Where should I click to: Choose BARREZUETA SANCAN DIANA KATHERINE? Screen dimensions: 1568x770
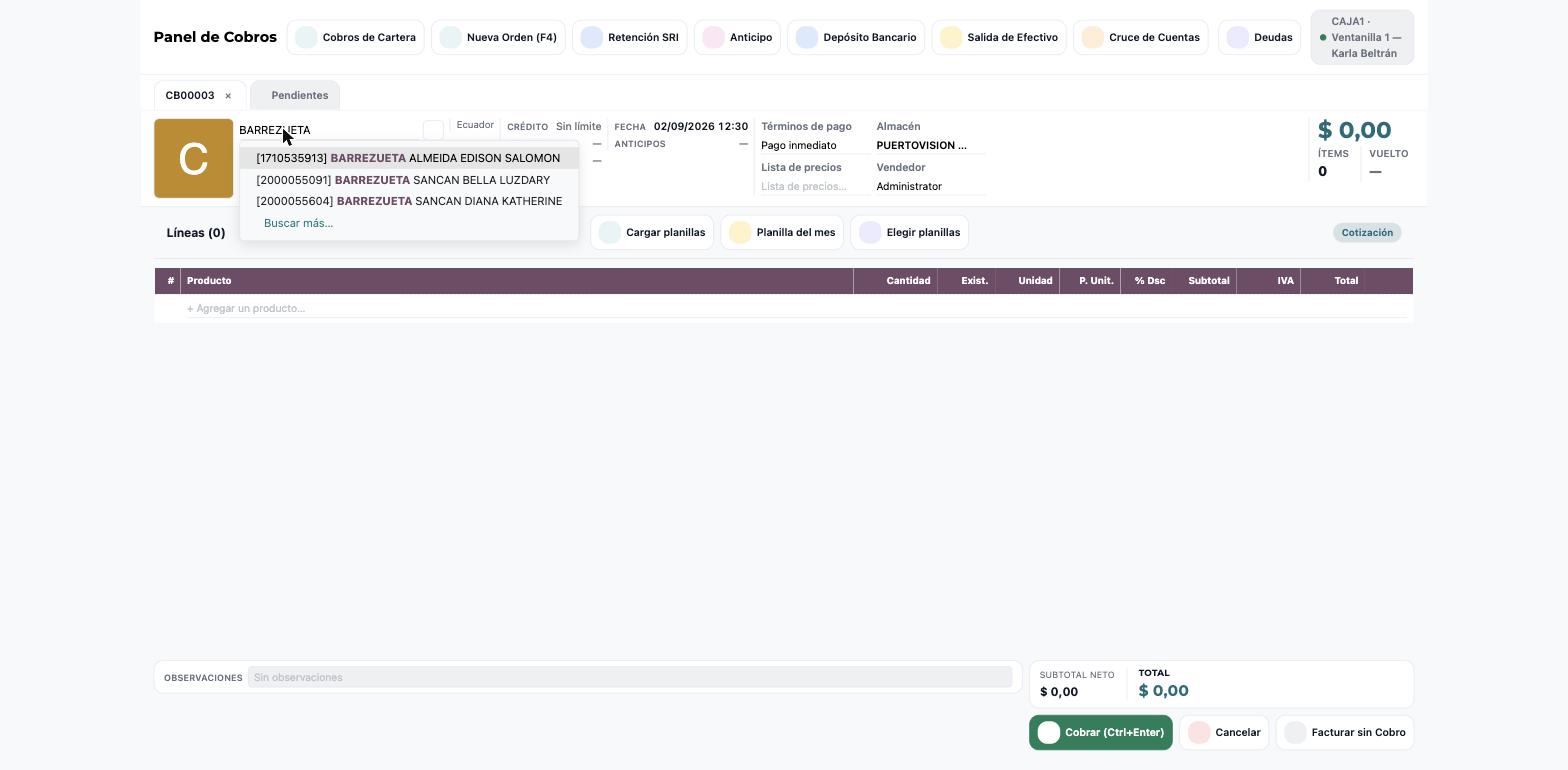[409, 201]
